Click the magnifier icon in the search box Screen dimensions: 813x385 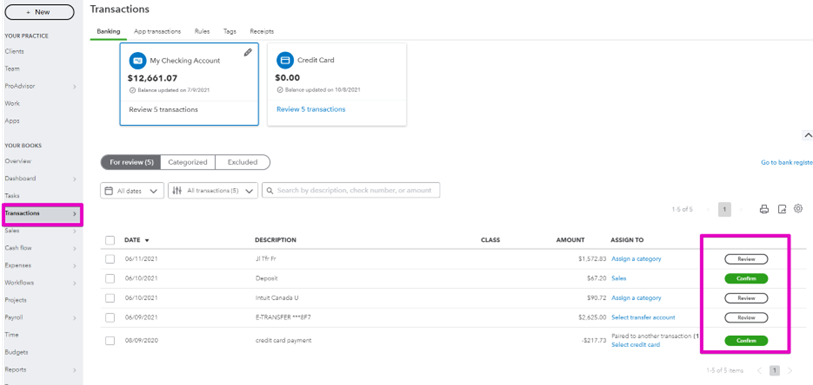(x=270, y=191)
